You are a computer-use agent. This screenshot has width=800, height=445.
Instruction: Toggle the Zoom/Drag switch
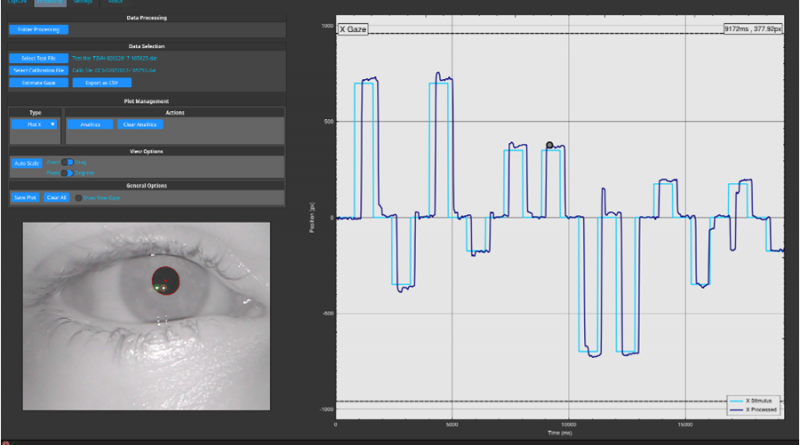click(x=68, y=161)
